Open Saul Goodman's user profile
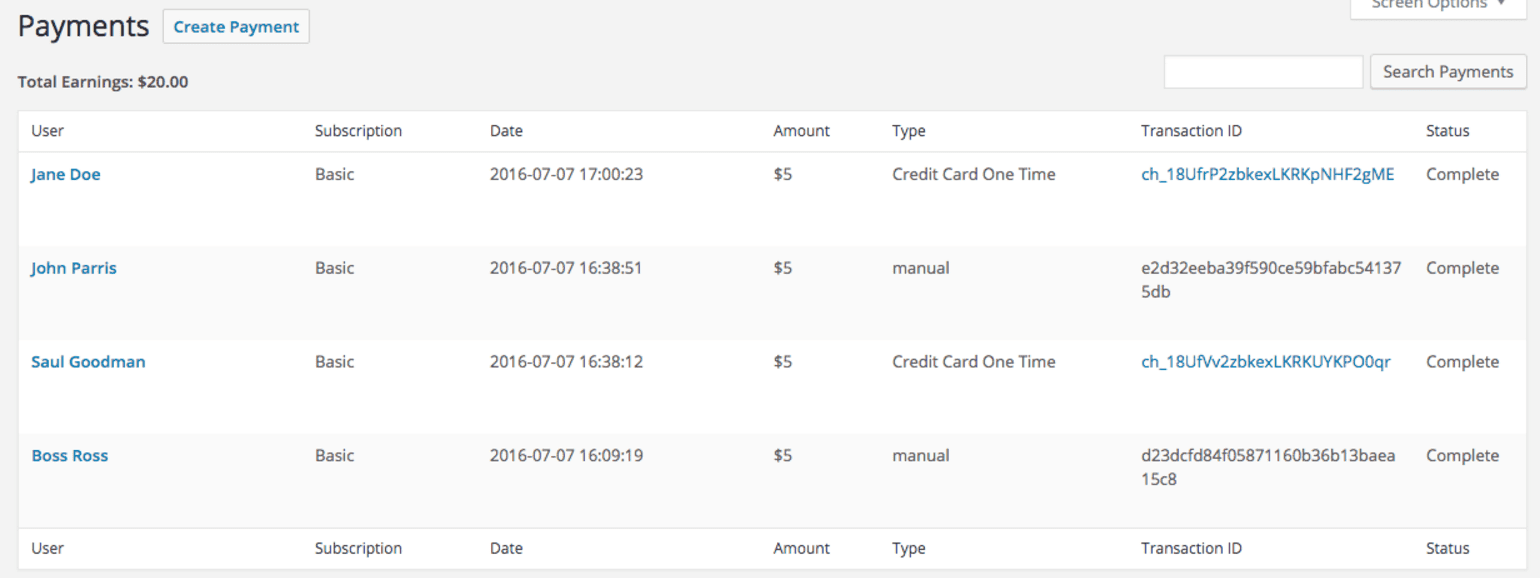1540x578 pixels. (88, 361)
